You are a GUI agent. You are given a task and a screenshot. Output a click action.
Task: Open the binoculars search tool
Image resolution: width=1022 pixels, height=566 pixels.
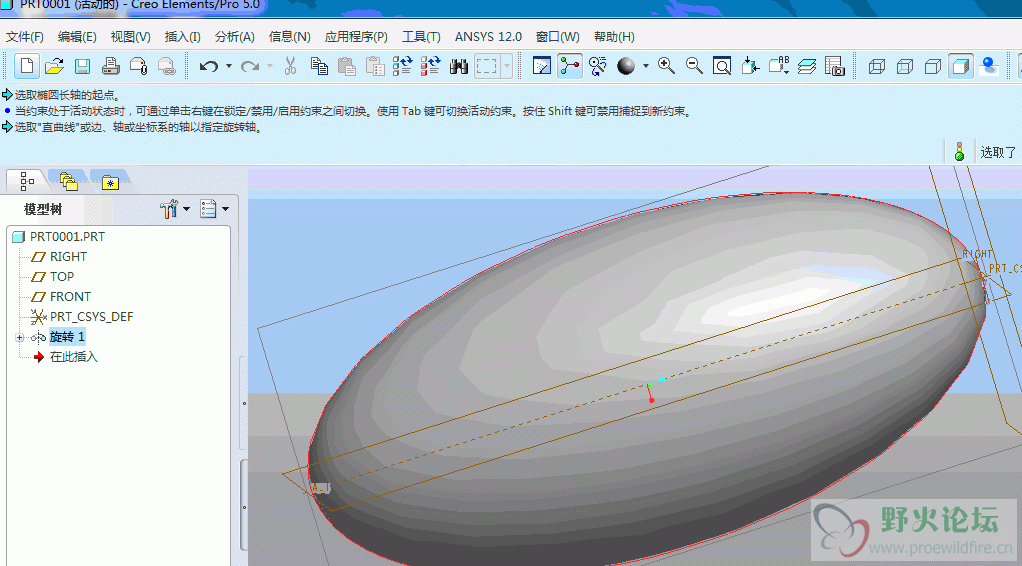click(x=459, y=66)
